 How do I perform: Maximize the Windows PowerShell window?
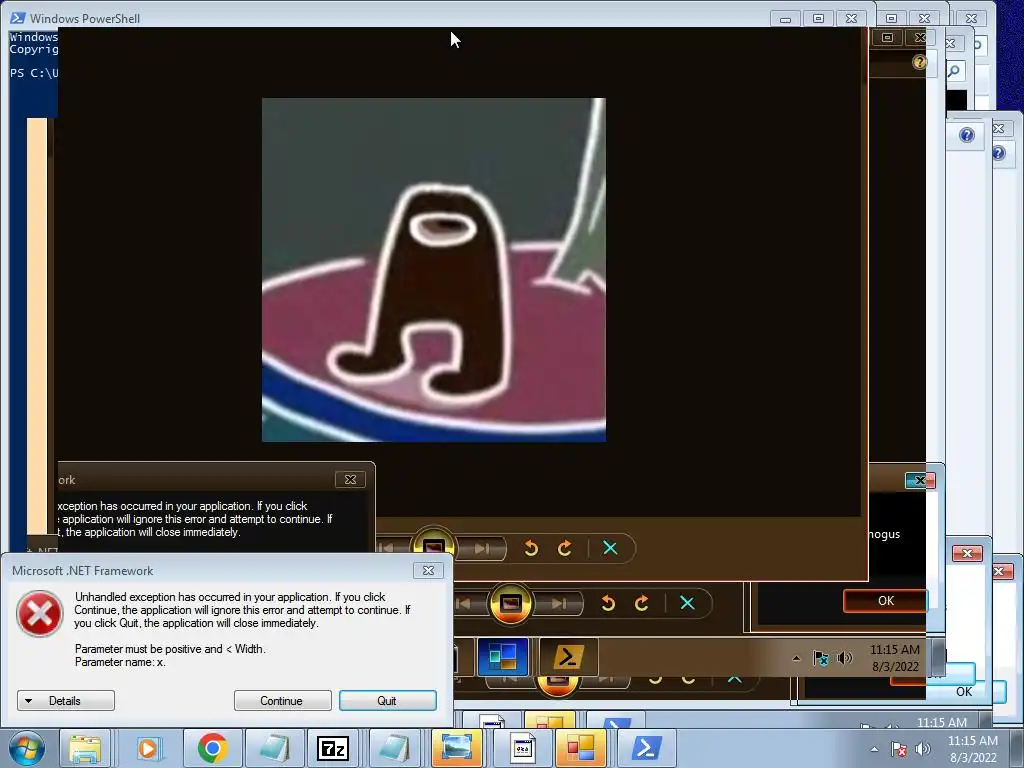(x=818, y=18)
